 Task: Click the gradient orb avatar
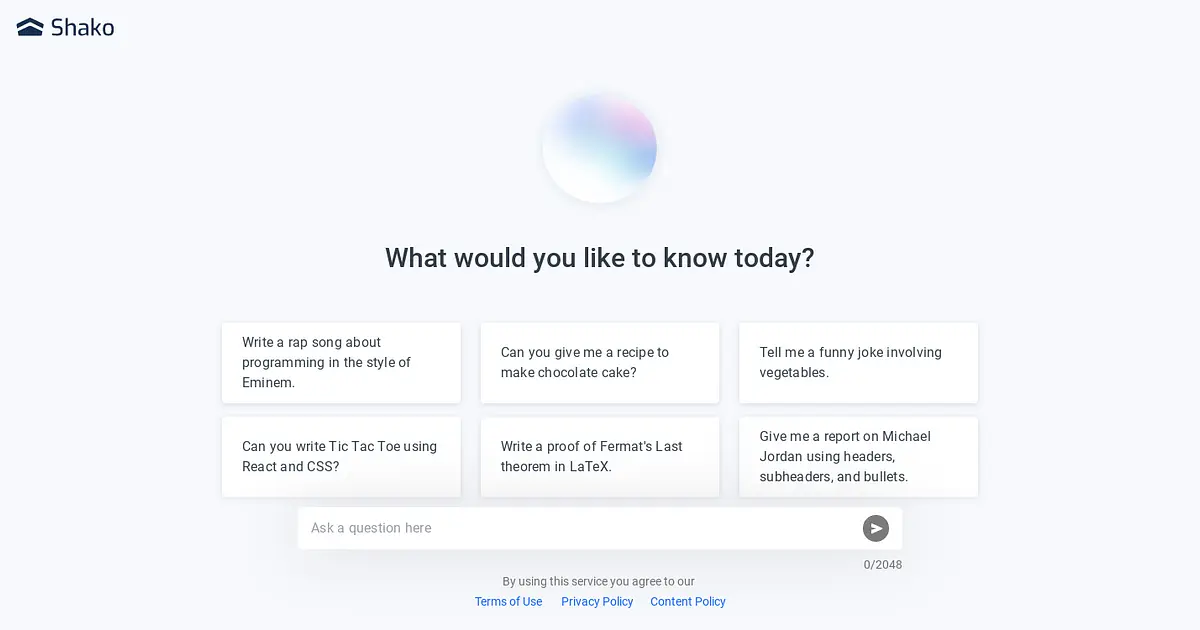coord(599,147)
